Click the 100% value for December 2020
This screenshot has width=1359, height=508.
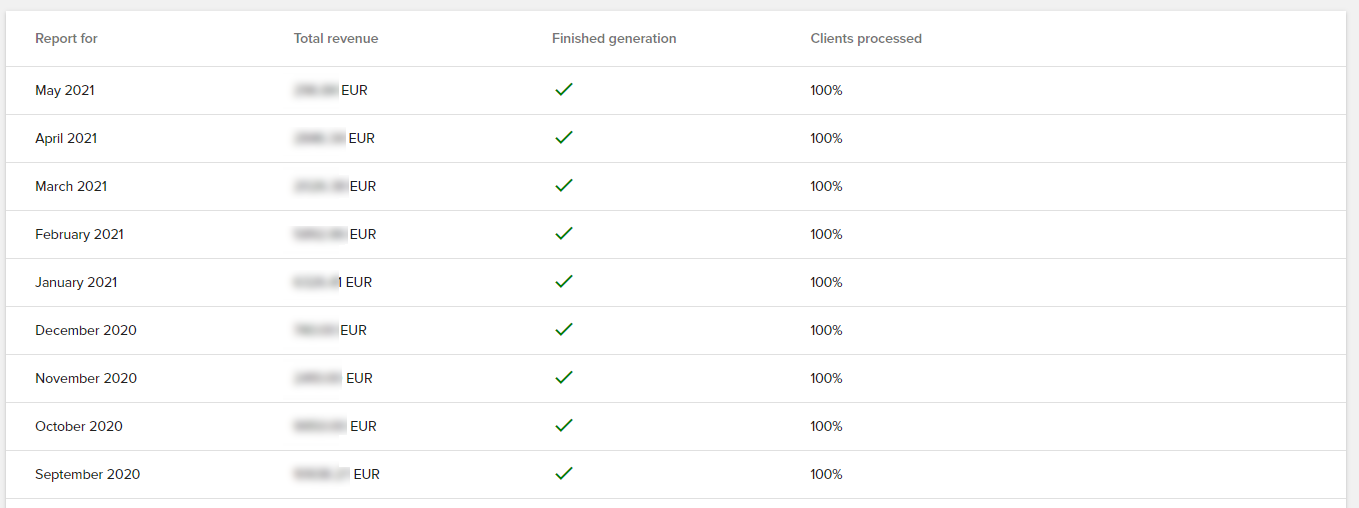826,331
